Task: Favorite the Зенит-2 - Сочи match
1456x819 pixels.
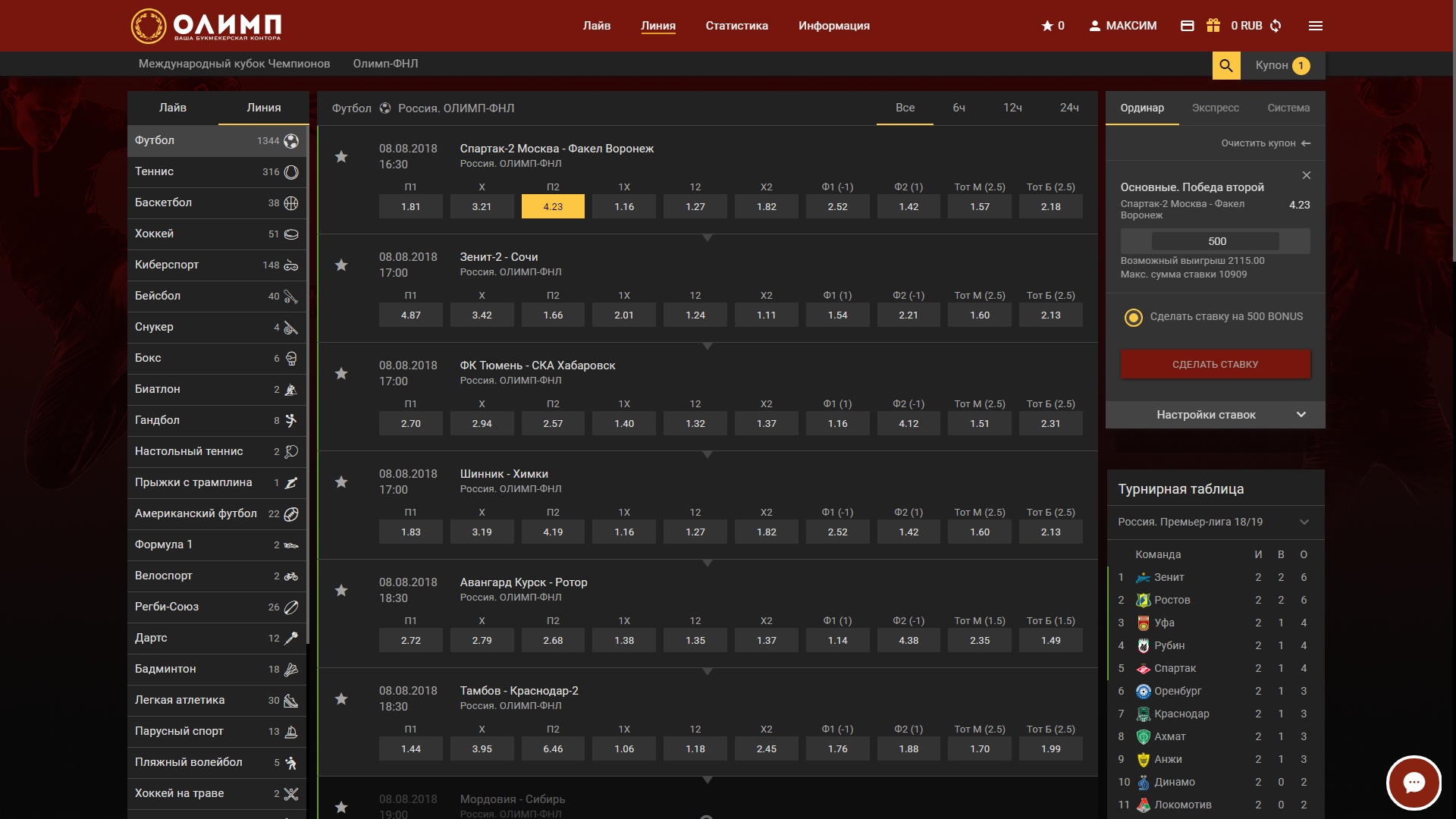Action: coord(341,265)
